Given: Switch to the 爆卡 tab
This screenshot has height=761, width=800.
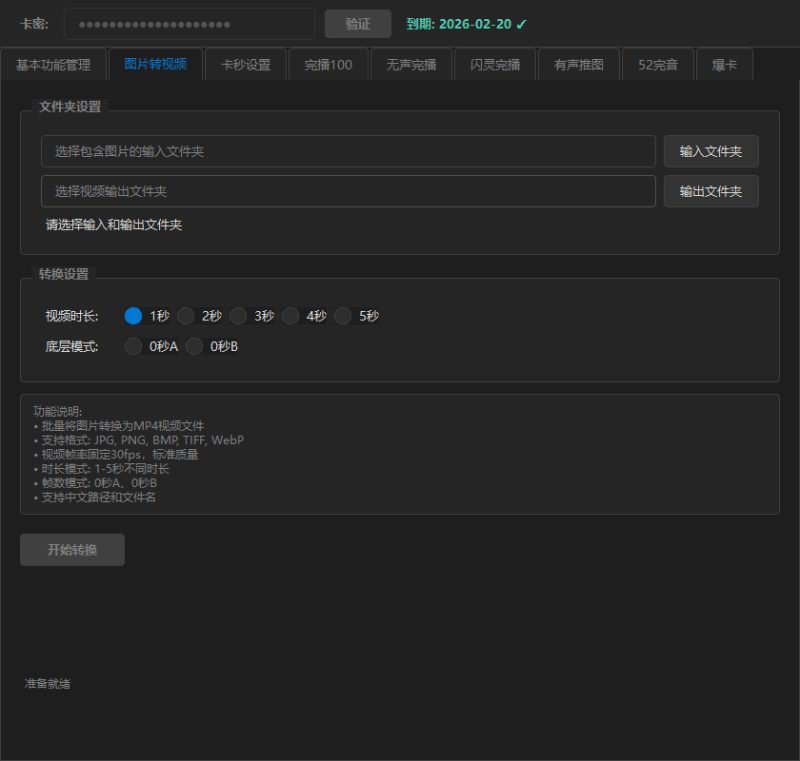Looking at the screenshot, I should pos(724,65).
